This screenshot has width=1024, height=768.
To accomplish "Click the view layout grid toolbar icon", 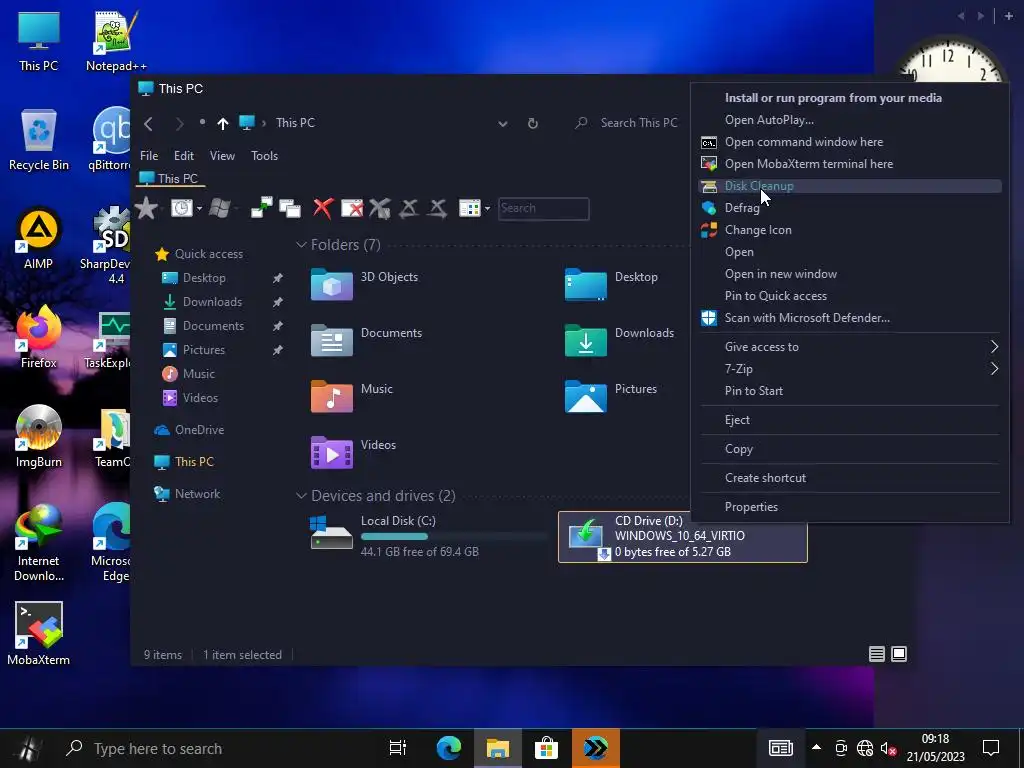I will (470, 208).
